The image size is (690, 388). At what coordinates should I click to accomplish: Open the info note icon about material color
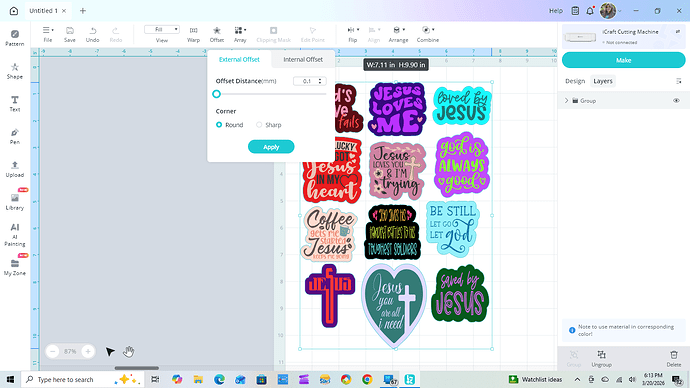(572, 330)
